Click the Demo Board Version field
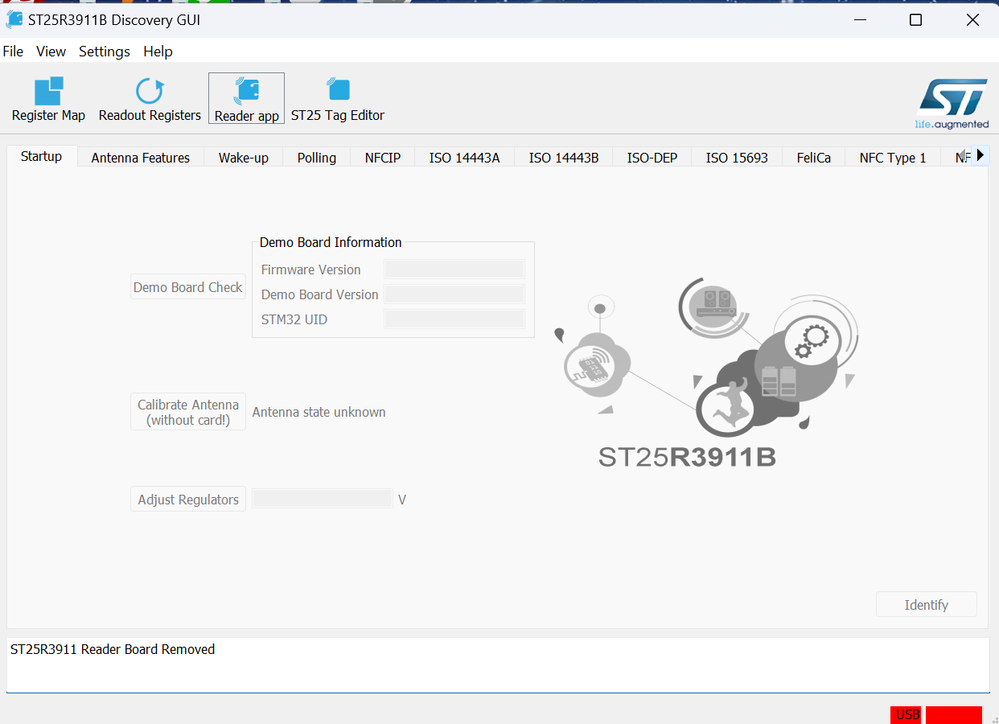This screenshot has width=999, height=724. coord(454,294)
